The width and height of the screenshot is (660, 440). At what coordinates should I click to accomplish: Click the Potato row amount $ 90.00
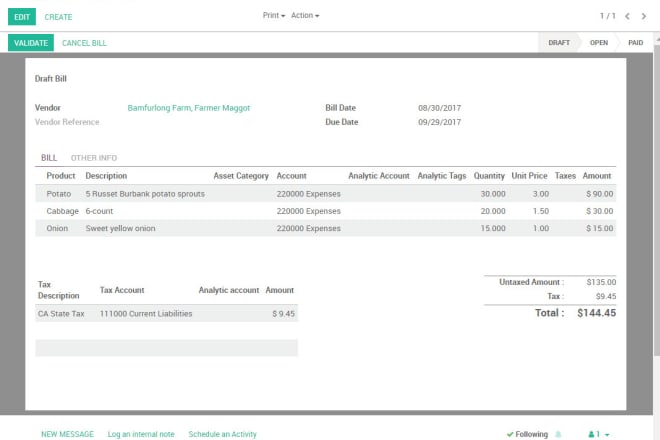point(599,194)
